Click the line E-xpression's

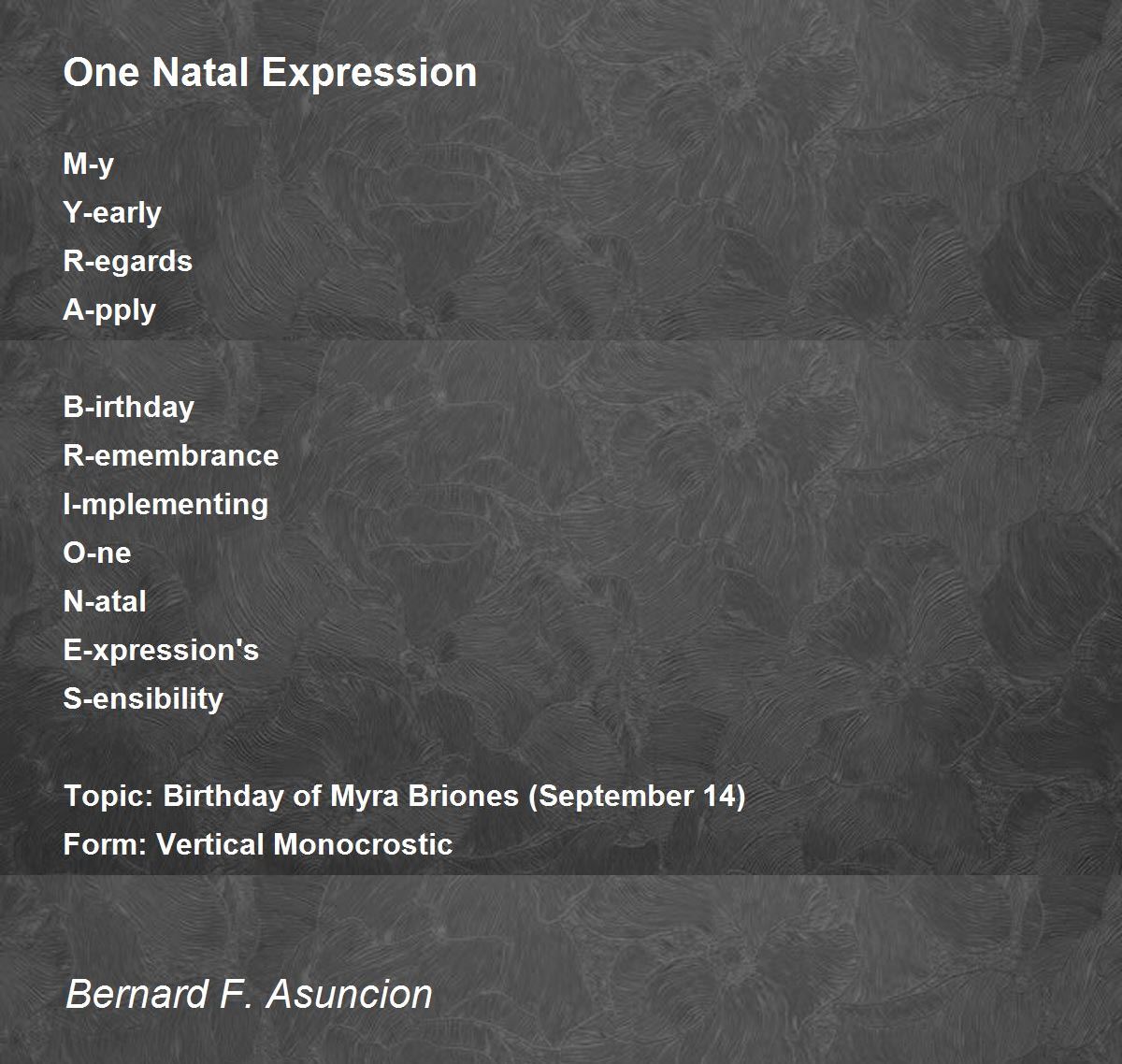(161, 651)
